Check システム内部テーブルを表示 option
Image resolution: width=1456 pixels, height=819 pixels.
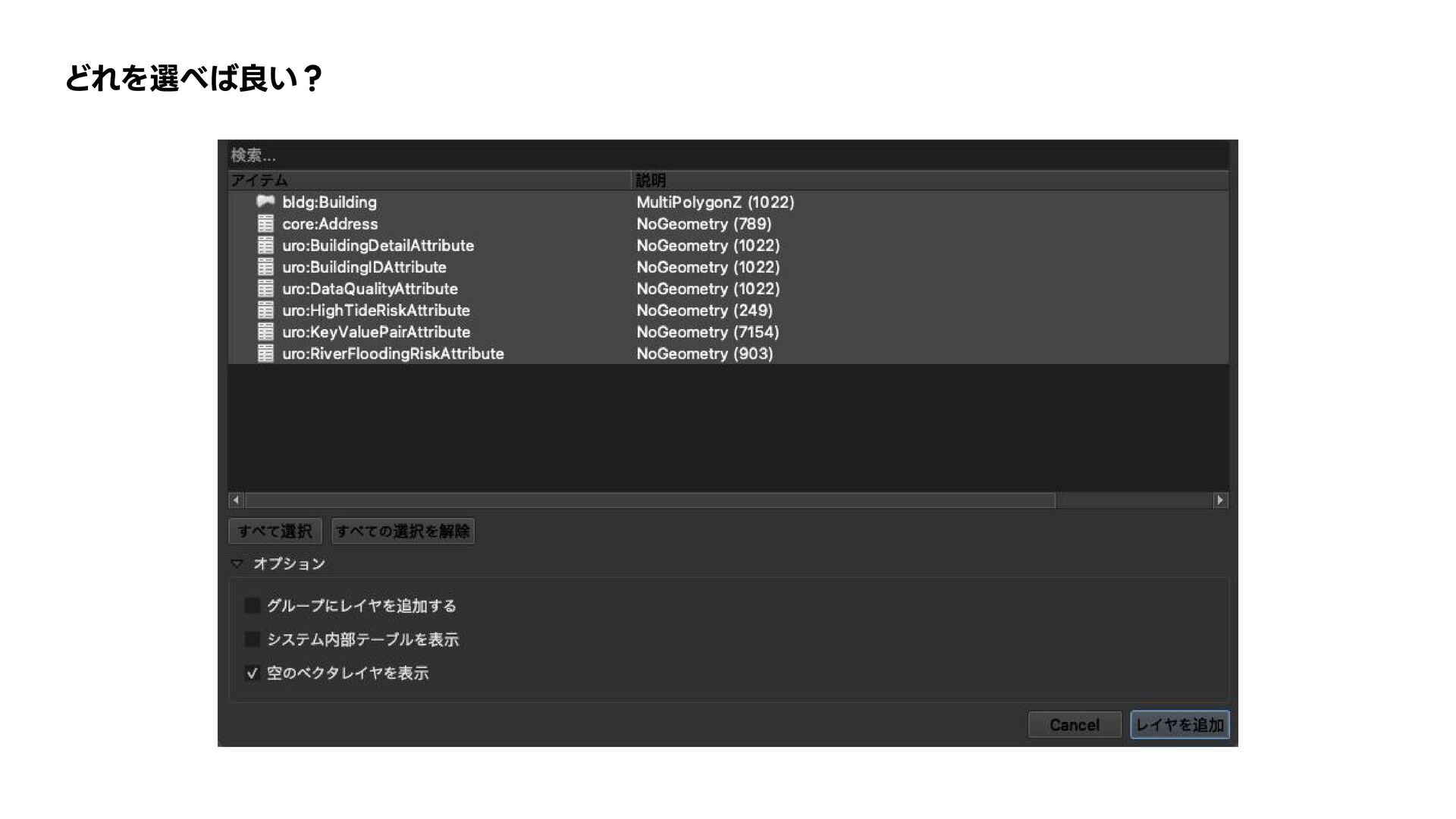pyautogui.click(x=253, y=639)
